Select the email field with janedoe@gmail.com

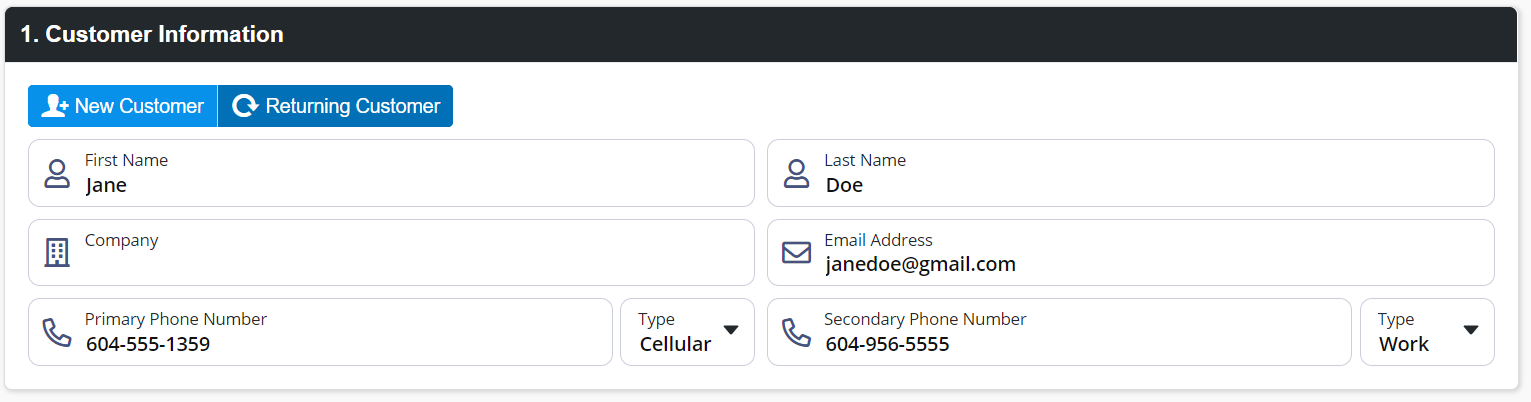pos(1130,252)
